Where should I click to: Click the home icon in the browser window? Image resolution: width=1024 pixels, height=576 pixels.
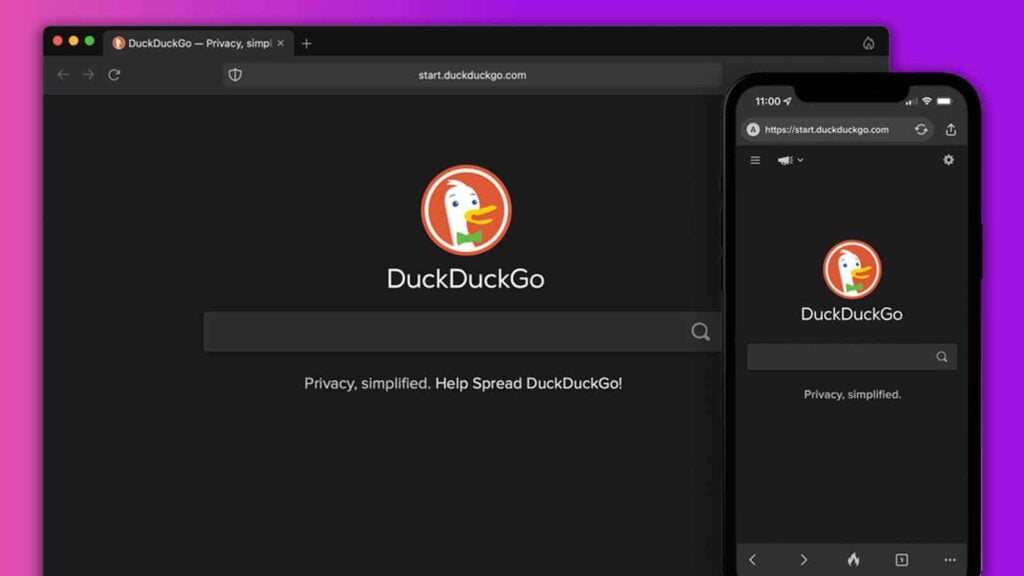(x=869, y=43)
